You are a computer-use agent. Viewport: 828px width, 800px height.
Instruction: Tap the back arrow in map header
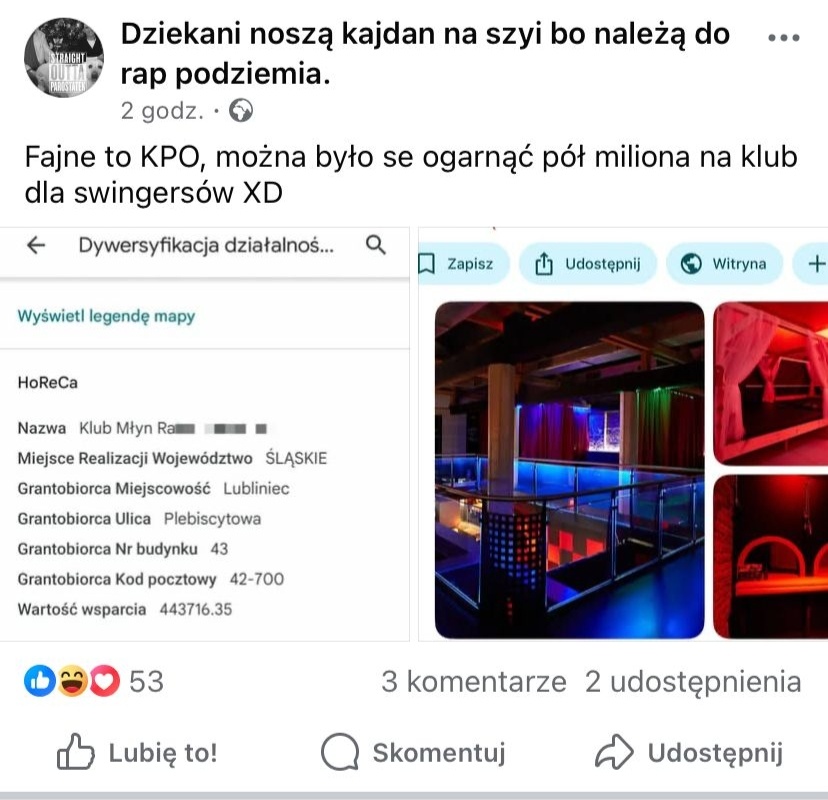click(36, 245)
